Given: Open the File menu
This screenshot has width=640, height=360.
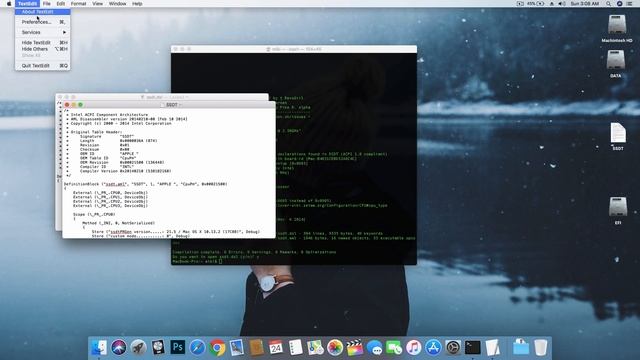Looking at the screenshot, I should pos(47,4).
